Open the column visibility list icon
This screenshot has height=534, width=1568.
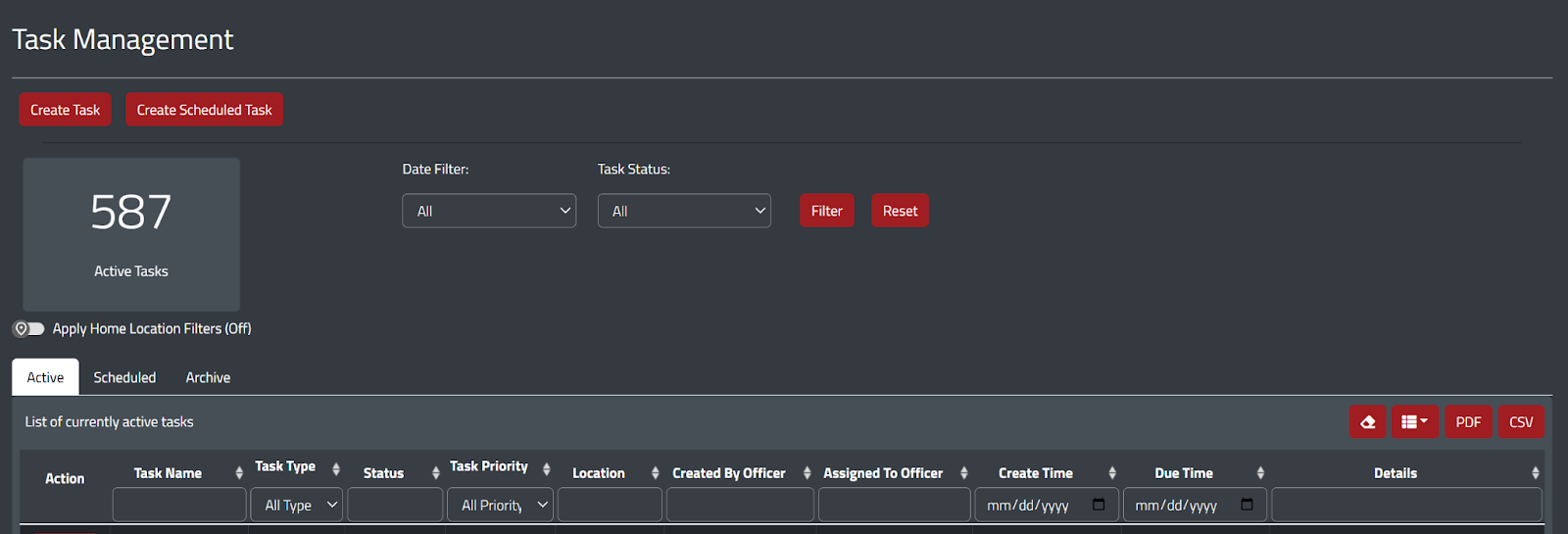[1414, 422]
